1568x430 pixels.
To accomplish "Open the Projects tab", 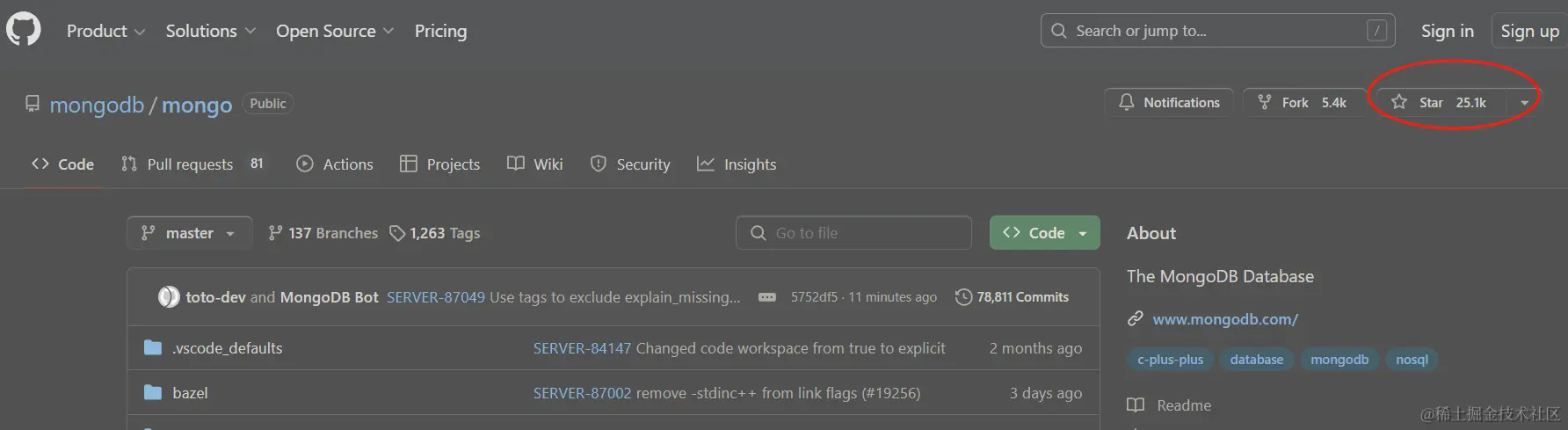I will [x=439, y=164].
